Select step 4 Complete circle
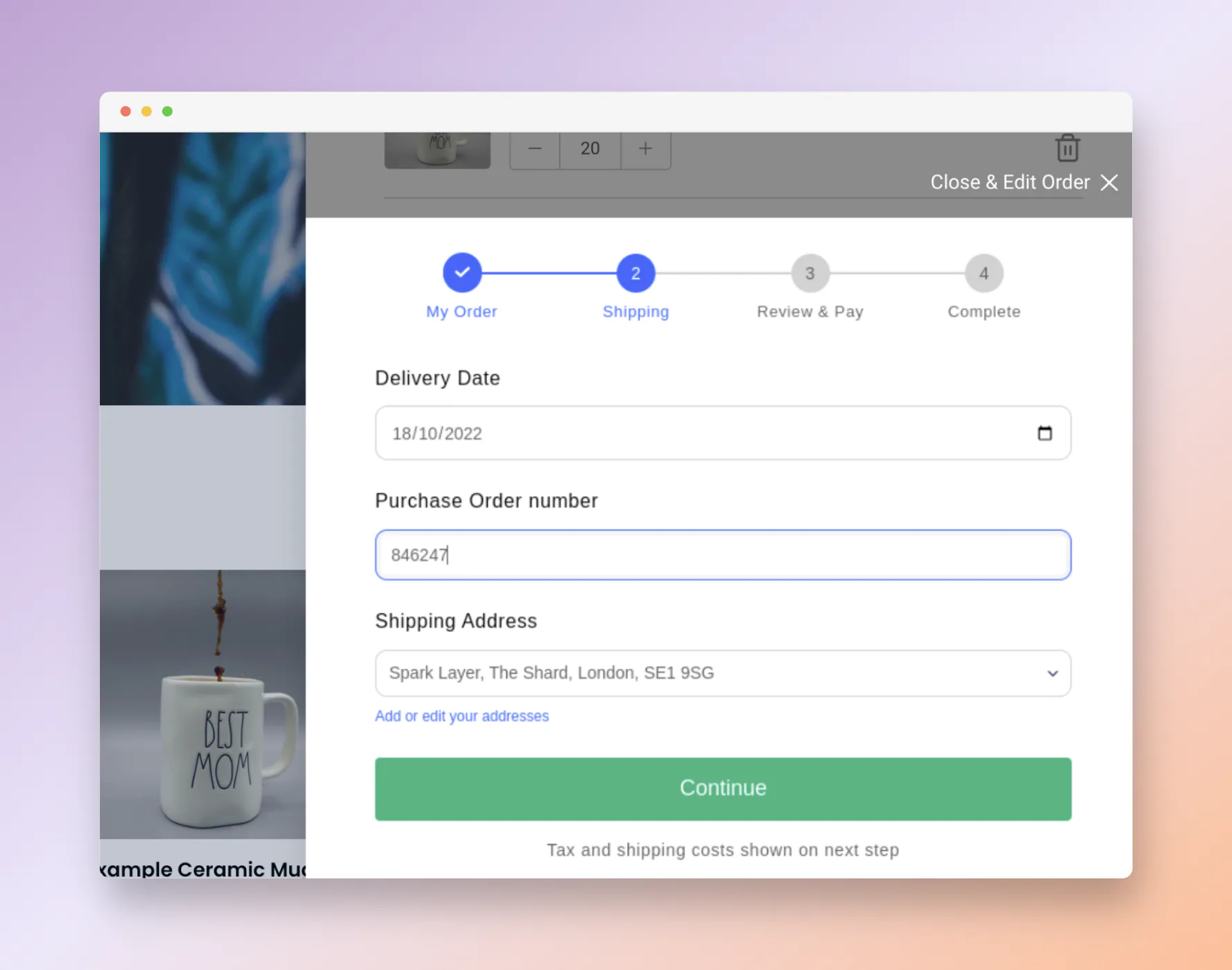 point(984,273)
